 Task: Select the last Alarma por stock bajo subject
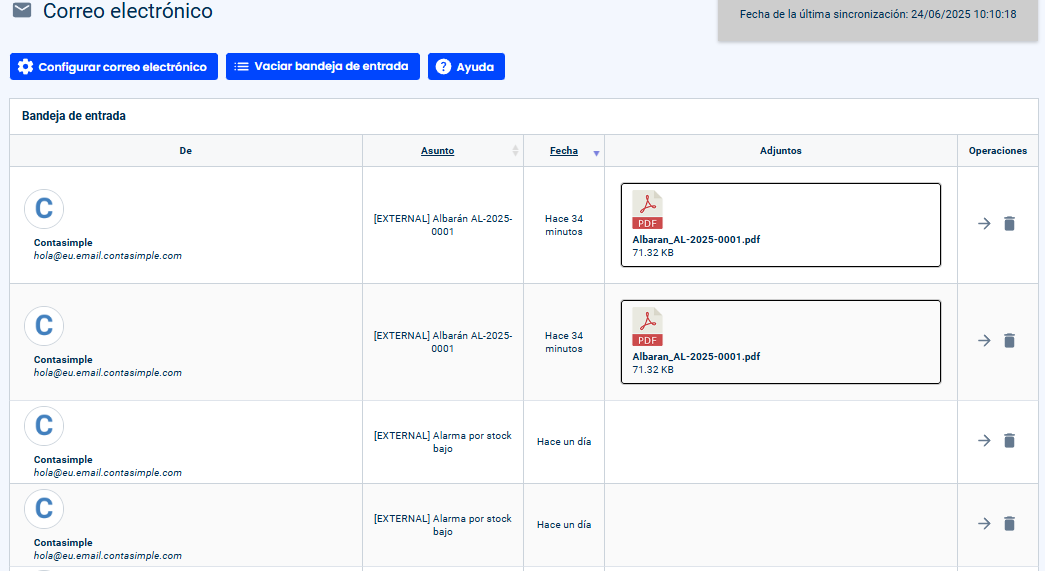(x=443, y=525)
